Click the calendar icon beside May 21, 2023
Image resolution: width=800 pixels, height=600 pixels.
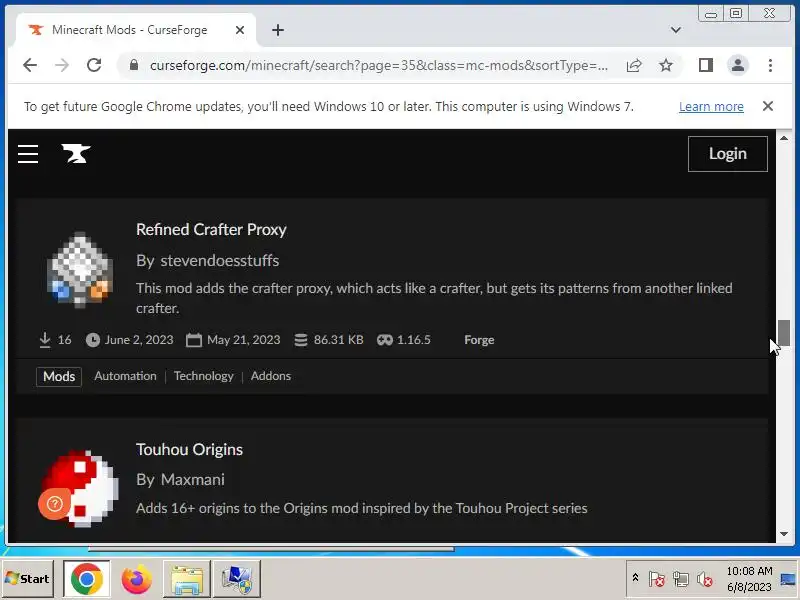[x=194, y=340]
